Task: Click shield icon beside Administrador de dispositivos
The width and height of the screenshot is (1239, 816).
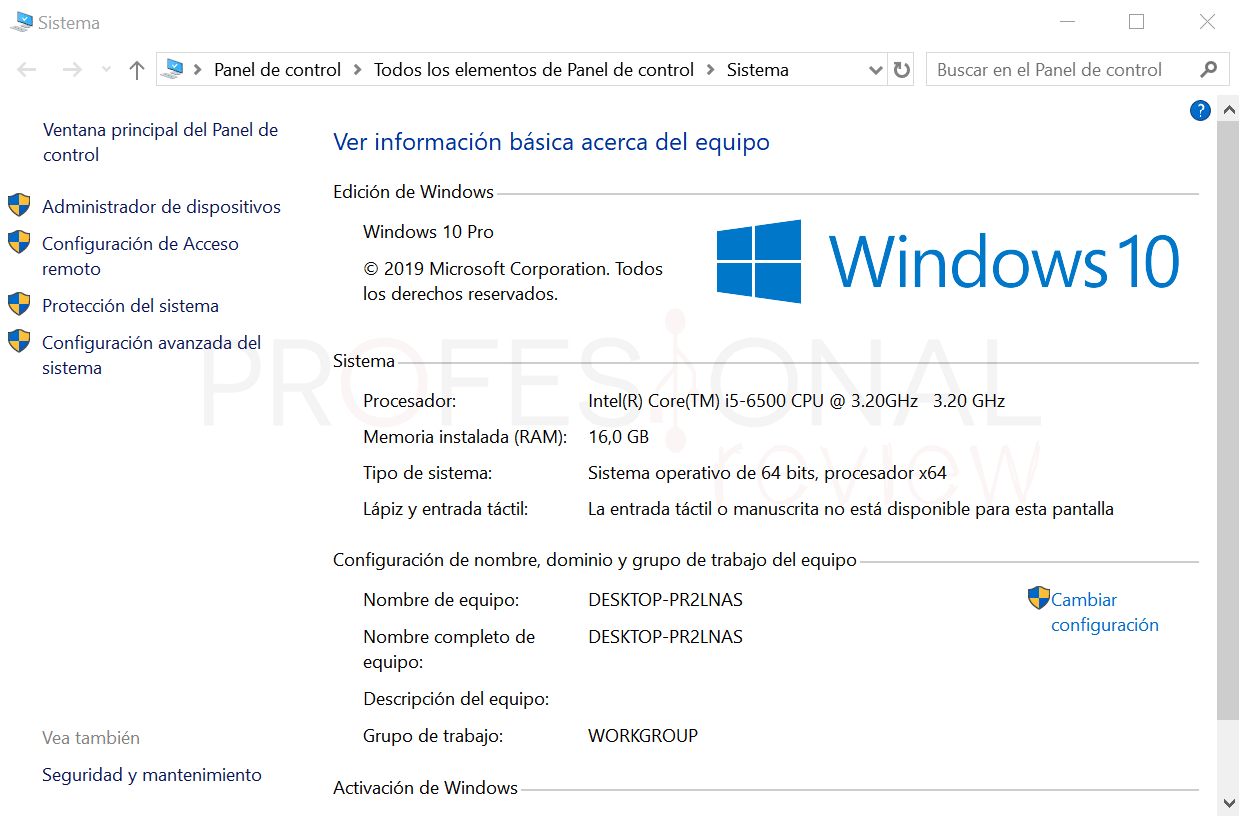Action: coord(19,206)
